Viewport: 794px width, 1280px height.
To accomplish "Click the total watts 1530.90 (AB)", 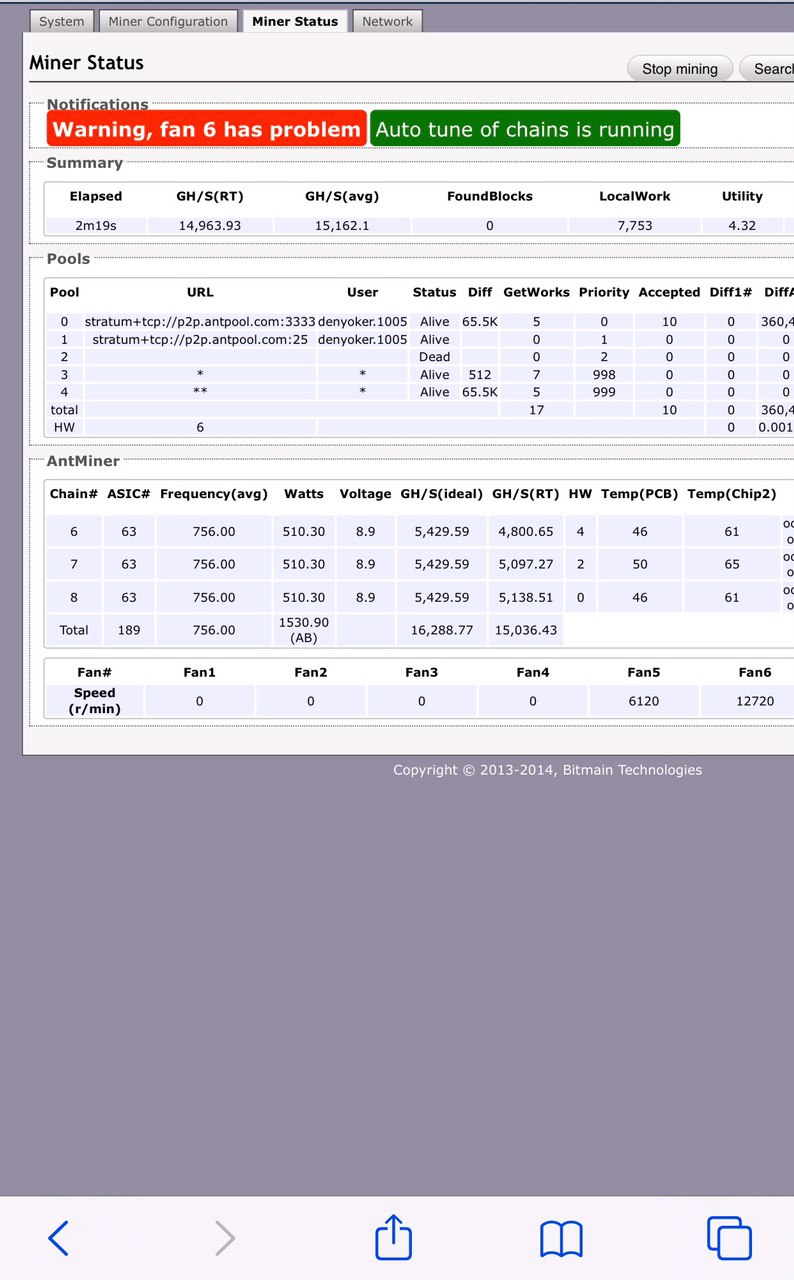I will (304, 630).
